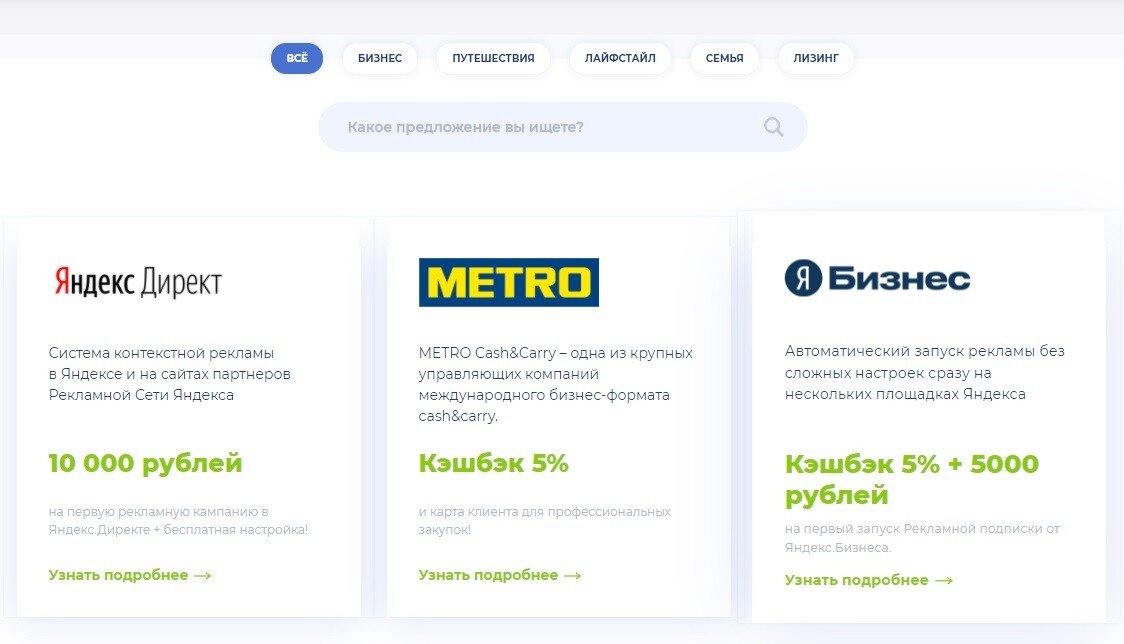
Task: Click the карта клиента note text
Action: (x=545, y=521)
